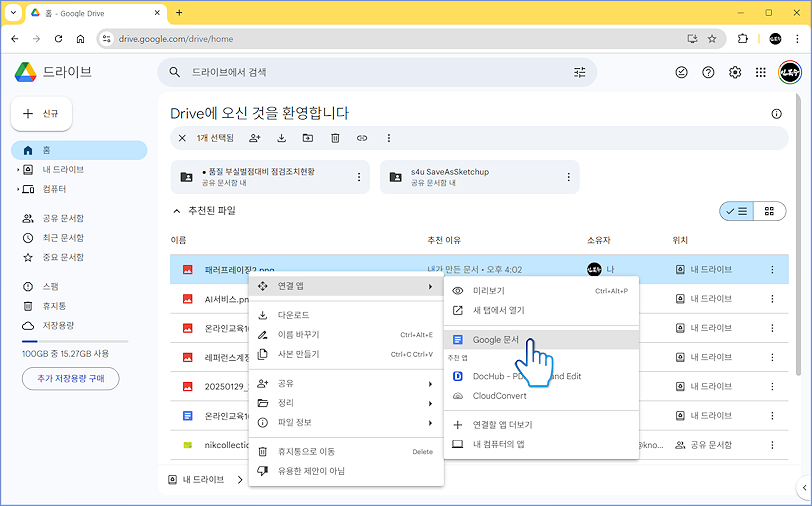The height and width of the screenshot is (506, 812).
Task: Open new browser tab
Action: 179,13
